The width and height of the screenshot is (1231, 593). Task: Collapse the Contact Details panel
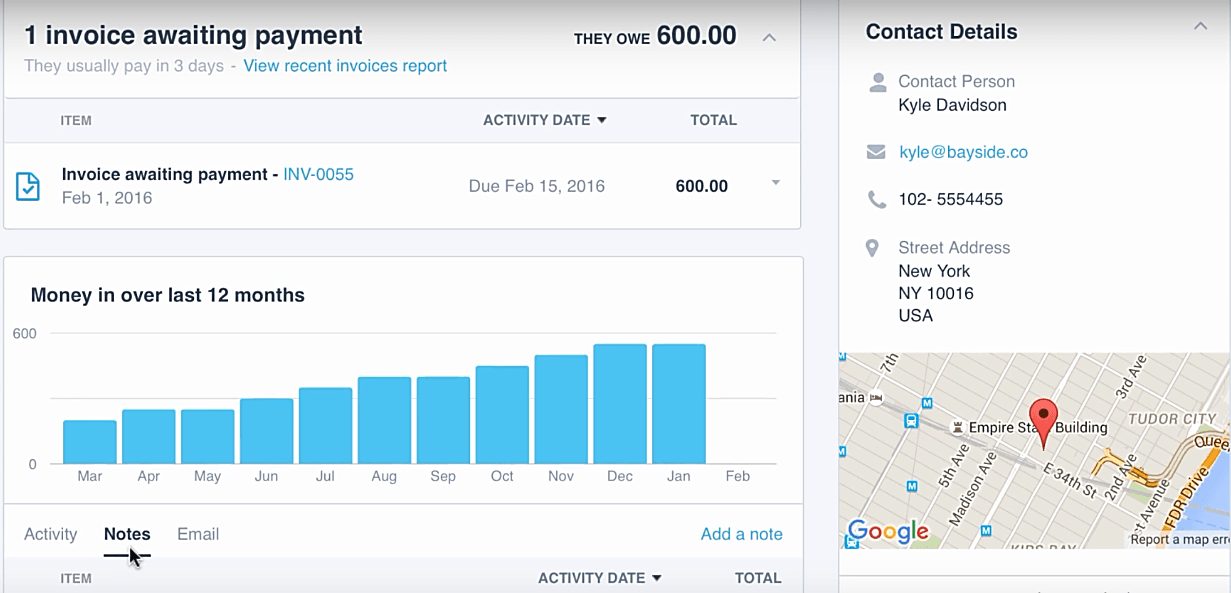(x=1201, y=26)
